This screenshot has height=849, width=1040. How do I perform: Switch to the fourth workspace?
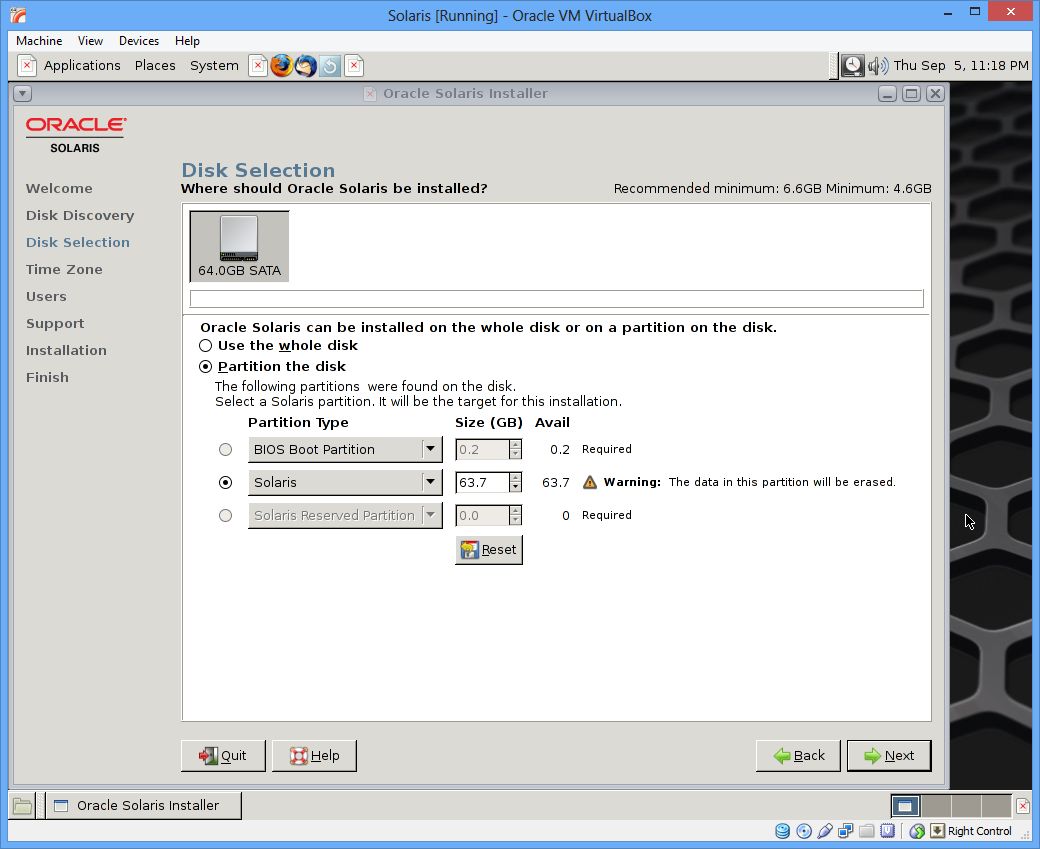point(996,806)
